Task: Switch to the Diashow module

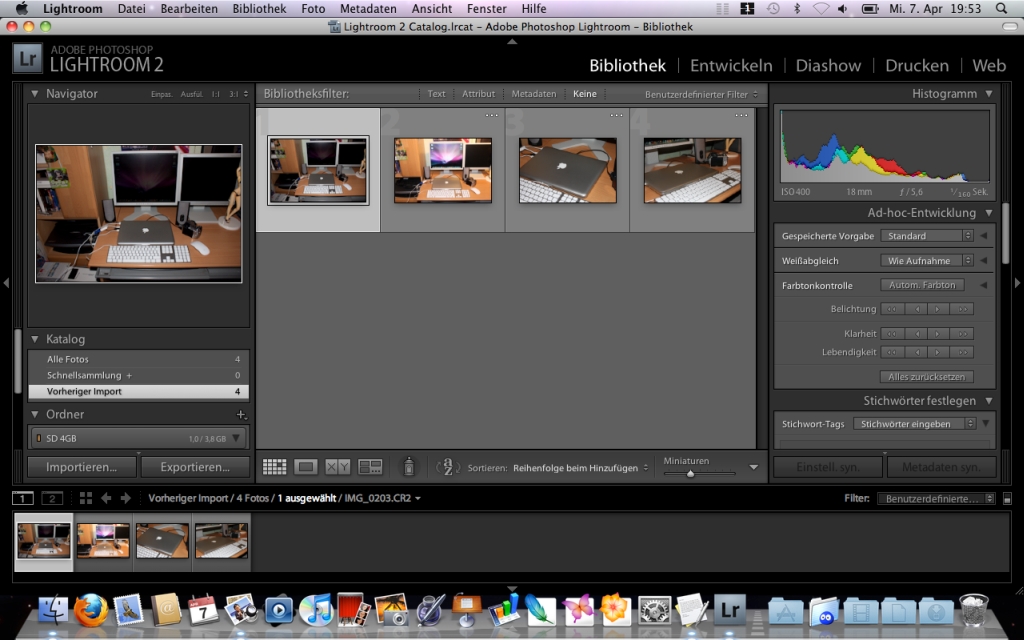Action: coord(828,65)
